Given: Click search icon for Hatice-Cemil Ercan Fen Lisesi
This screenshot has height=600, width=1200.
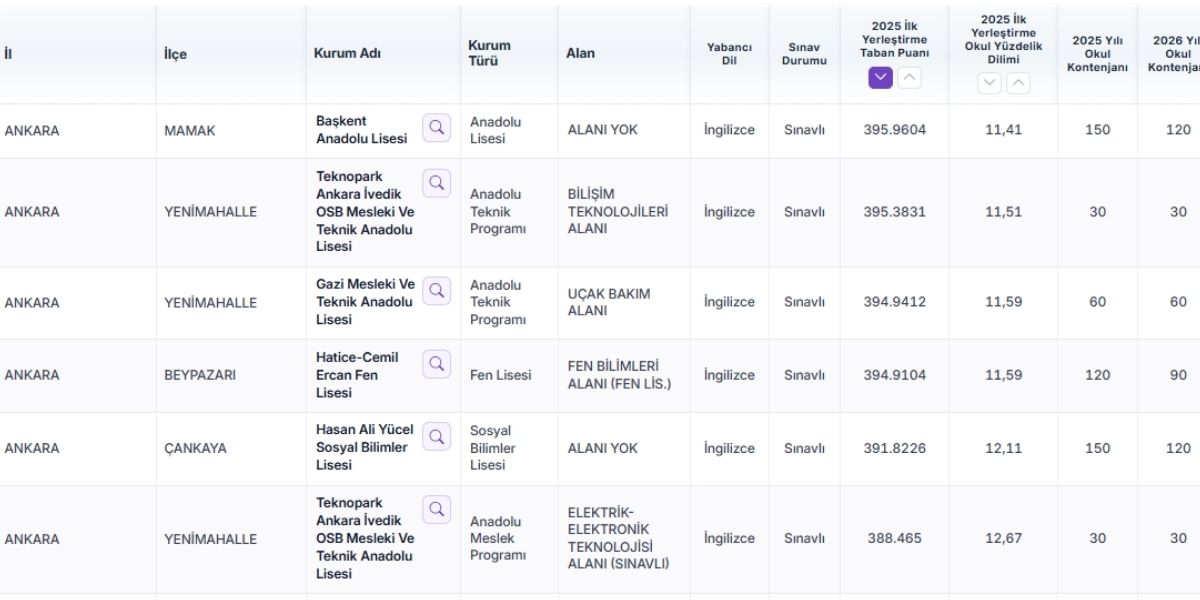Looking at the screenshot, I should (x=437, y=364).
